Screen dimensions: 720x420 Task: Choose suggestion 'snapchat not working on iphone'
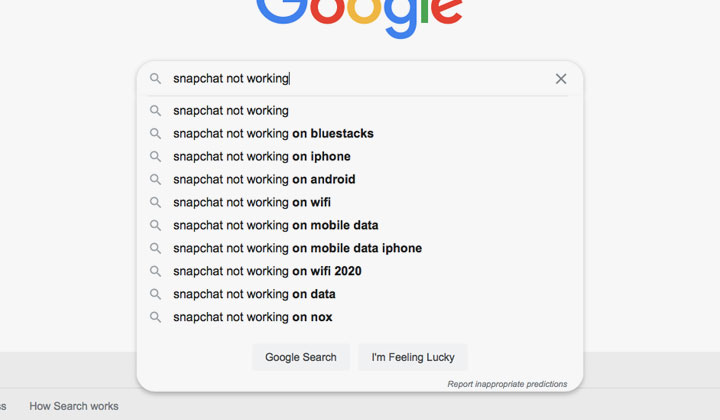pyautogui.click(x=360, y=157)
